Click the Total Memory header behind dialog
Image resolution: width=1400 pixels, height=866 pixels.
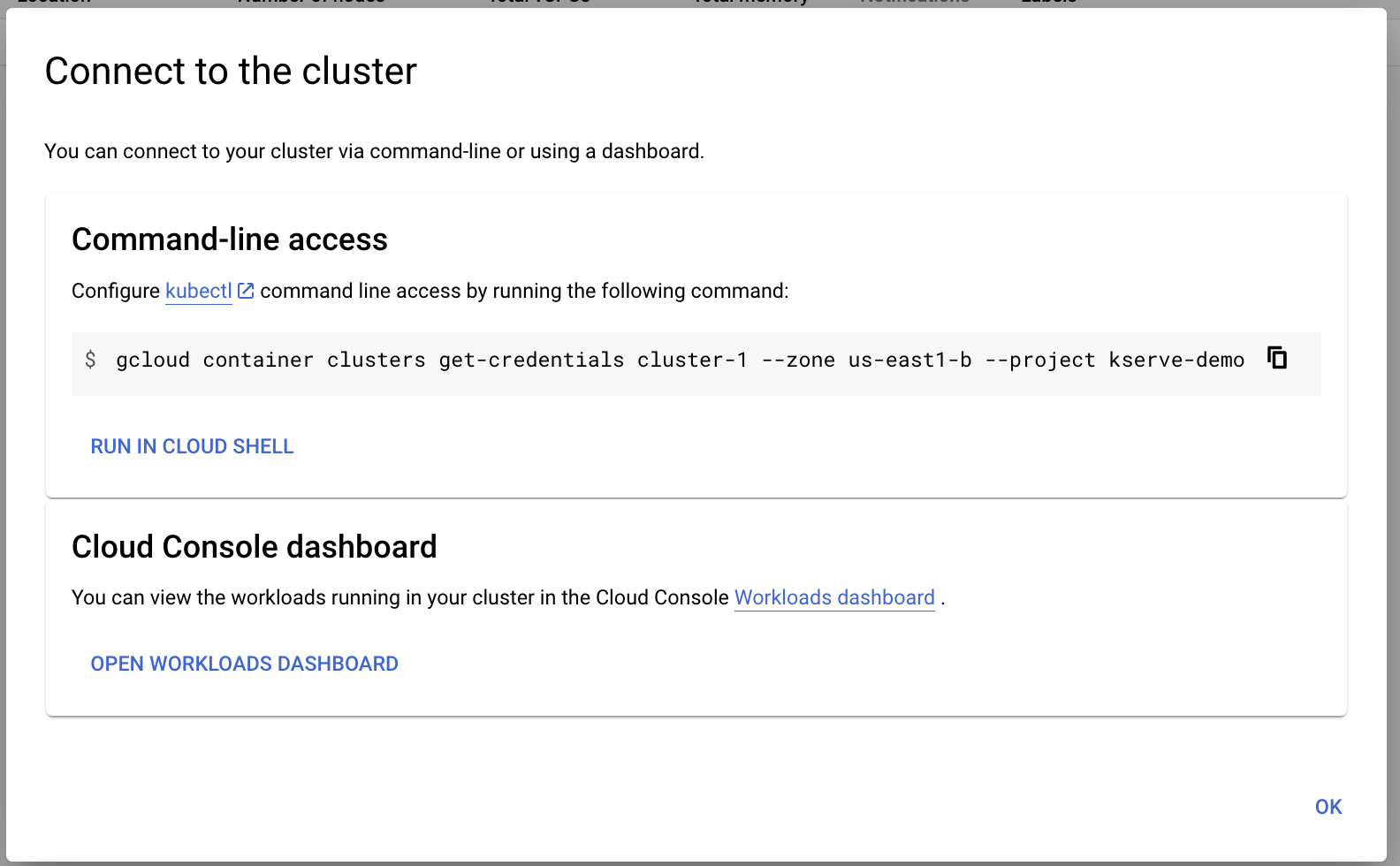point(750,3)
